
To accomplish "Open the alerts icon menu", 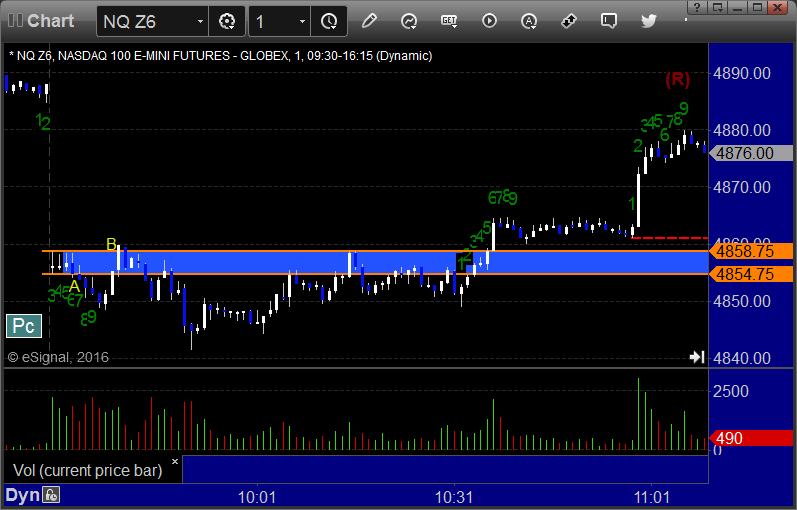I will click(529, 21).
